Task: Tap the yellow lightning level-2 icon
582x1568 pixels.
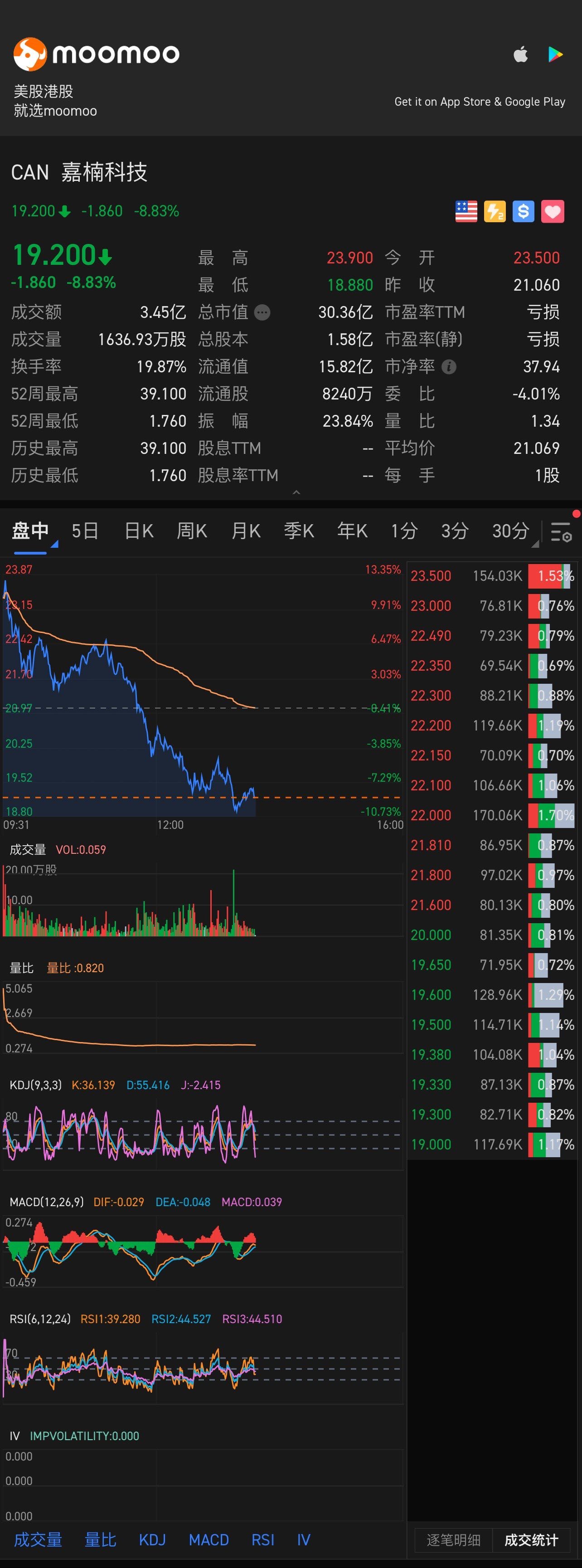Action: [495, 211]
